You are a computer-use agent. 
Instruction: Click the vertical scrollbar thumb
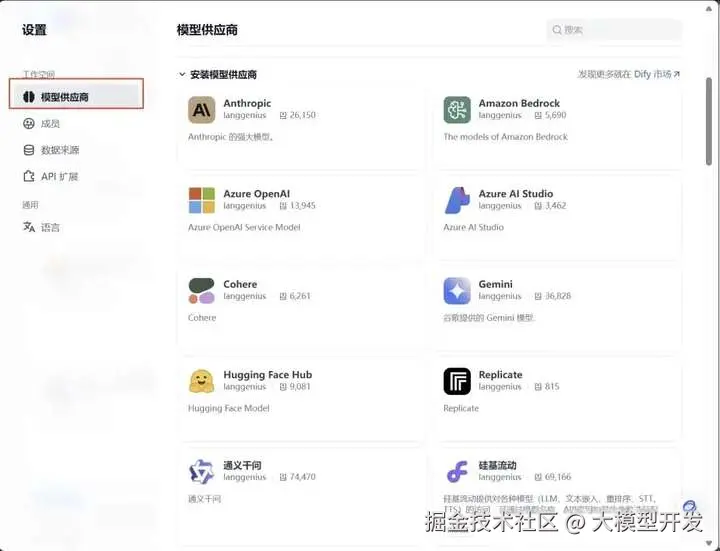coord(709,121)
